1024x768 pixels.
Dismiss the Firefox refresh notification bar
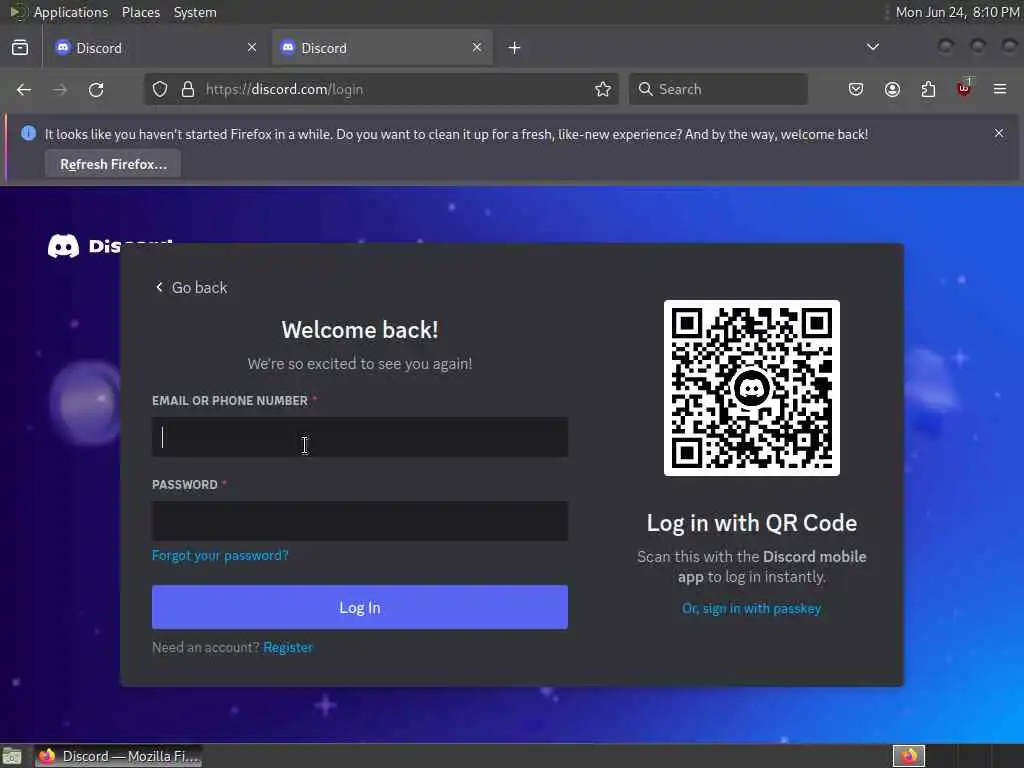(999, 133)
